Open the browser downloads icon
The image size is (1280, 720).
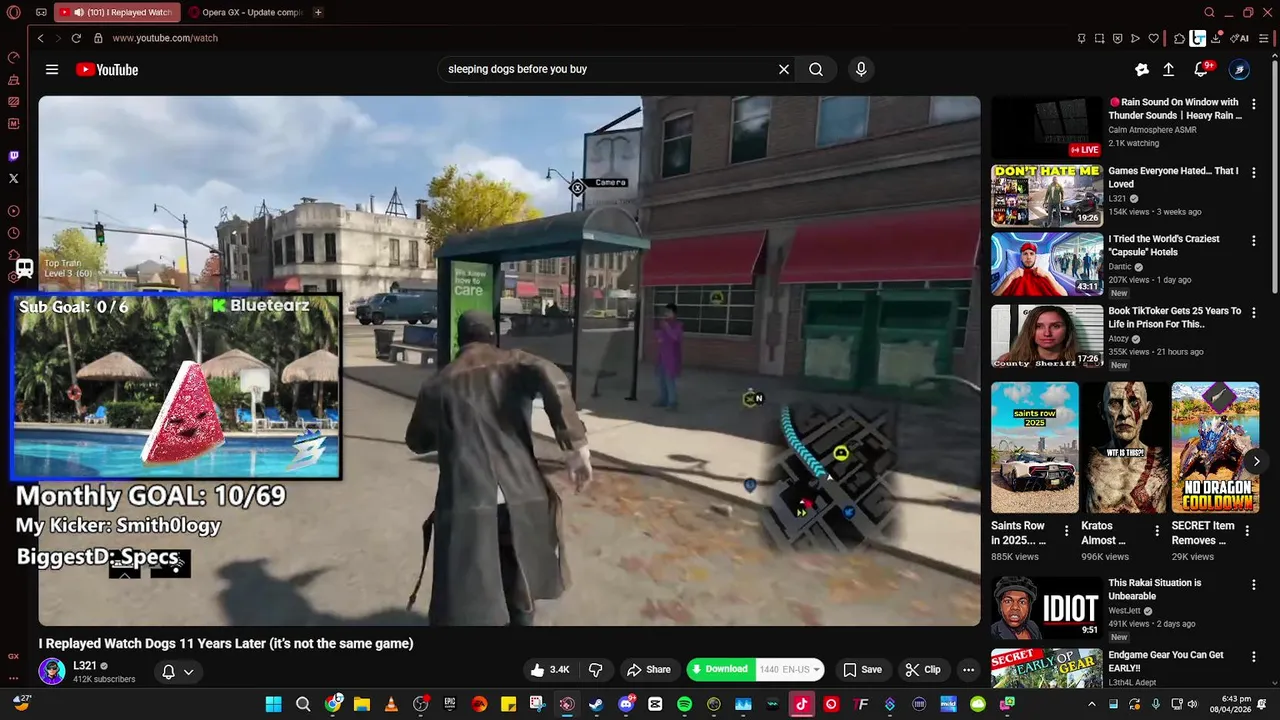click(x=1216, y=38)
